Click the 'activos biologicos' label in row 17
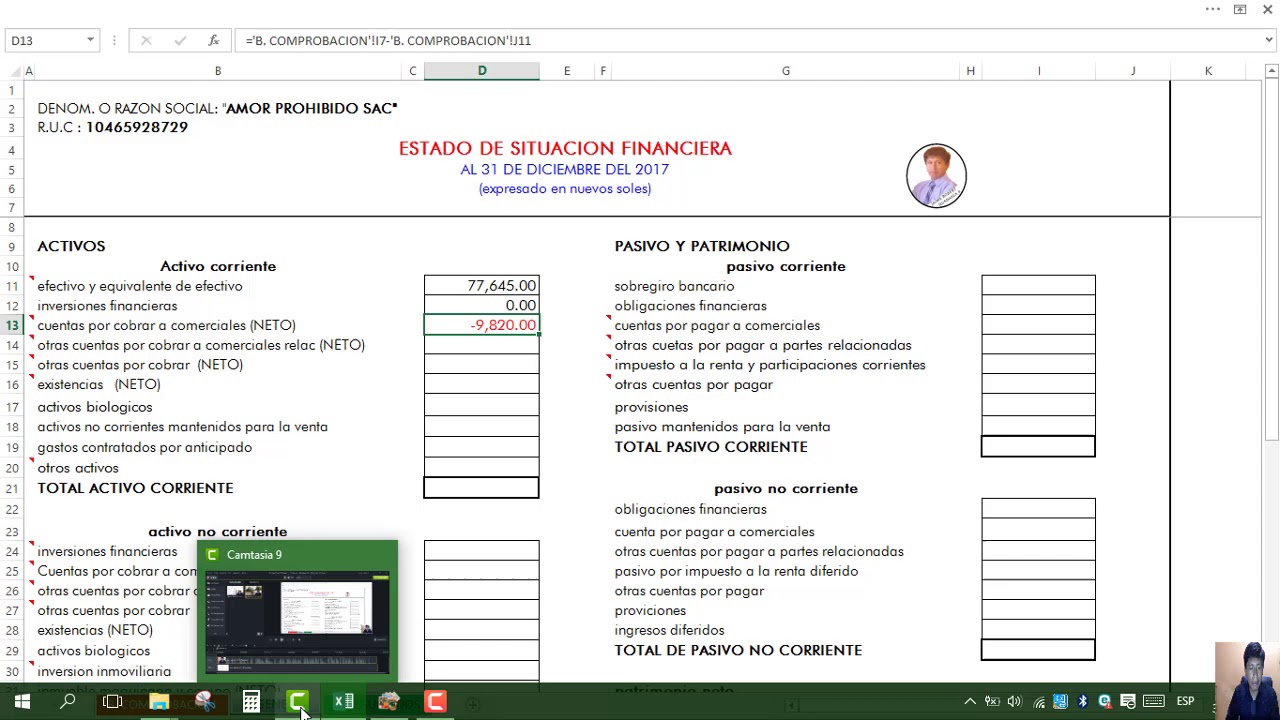The height and width of the screenshot is (720, 1280). point(95,407)
